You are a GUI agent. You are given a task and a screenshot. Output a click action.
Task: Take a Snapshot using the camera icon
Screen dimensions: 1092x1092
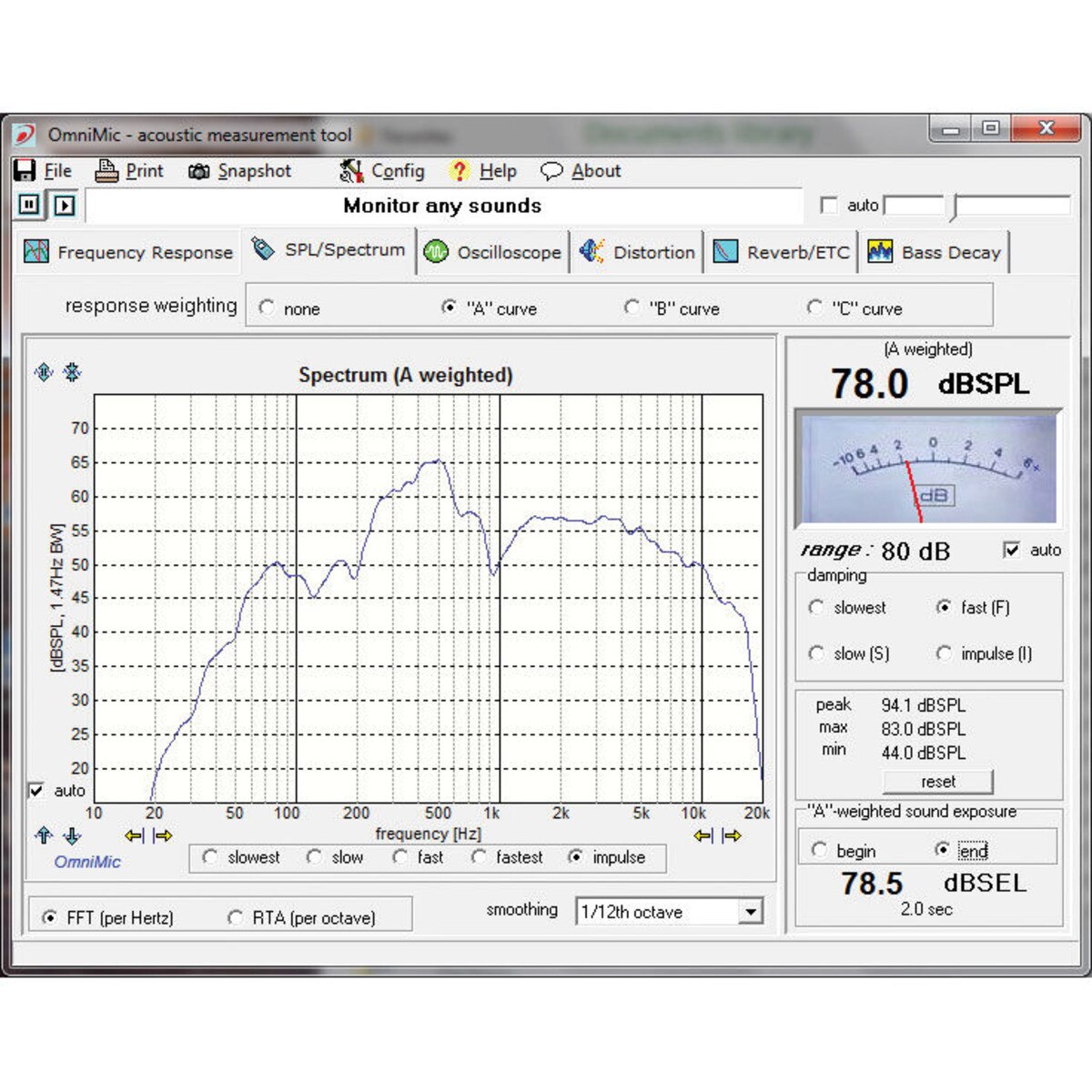[239, 171]
